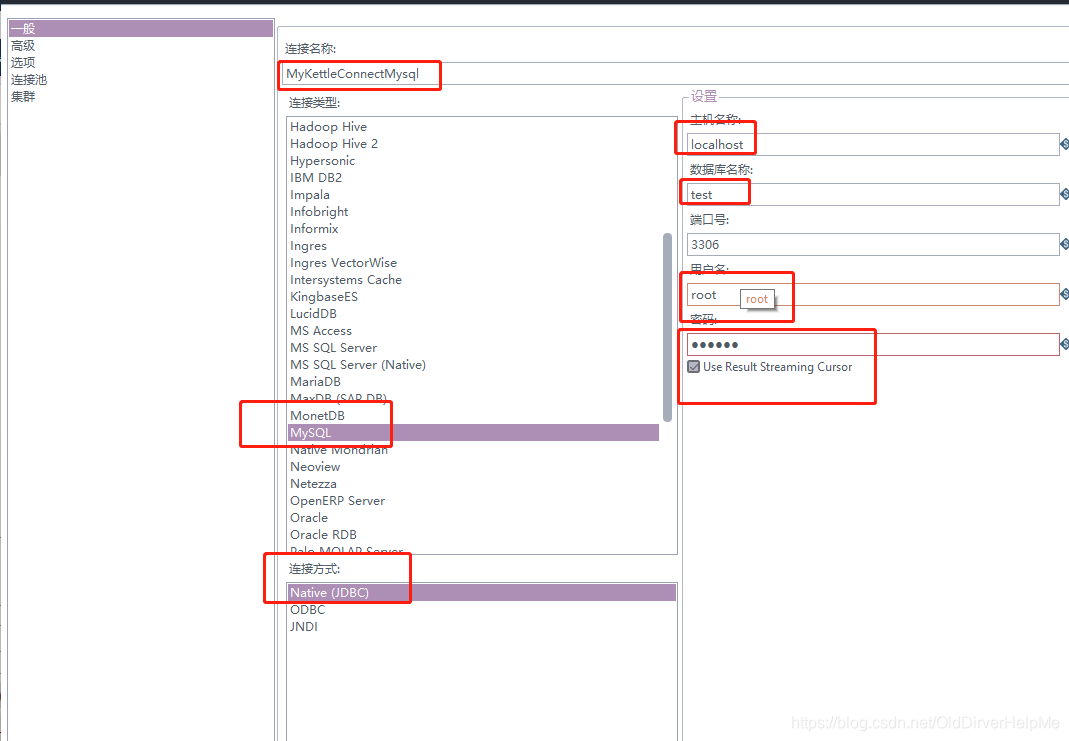
Task: Select Informix connection type
Action: (x=314, y=229)
